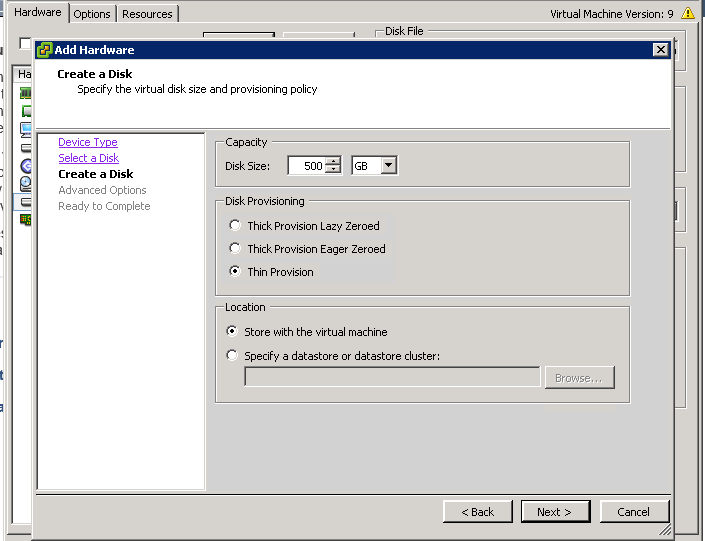
Task: Cancel the Add Hardware wizard
Action: pos(634,512)
